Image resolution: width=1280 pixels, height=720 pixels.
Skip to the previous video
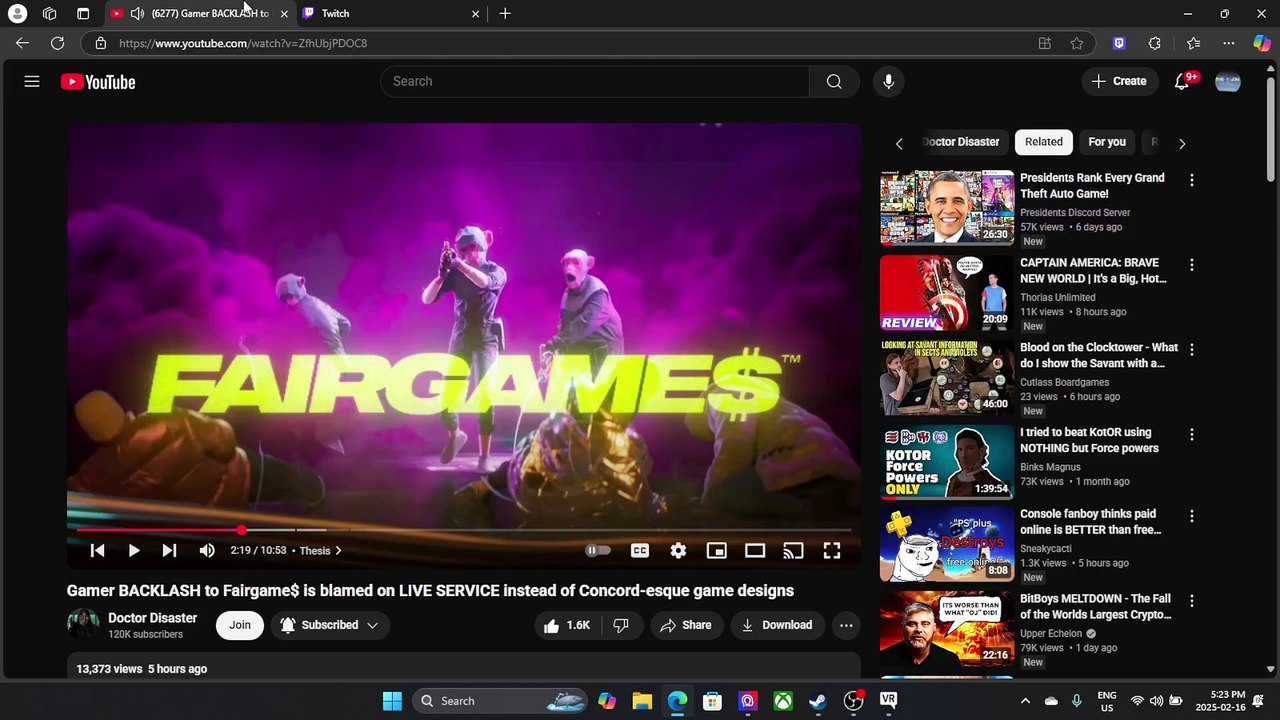pyautogui.click(x=97, y=550)
